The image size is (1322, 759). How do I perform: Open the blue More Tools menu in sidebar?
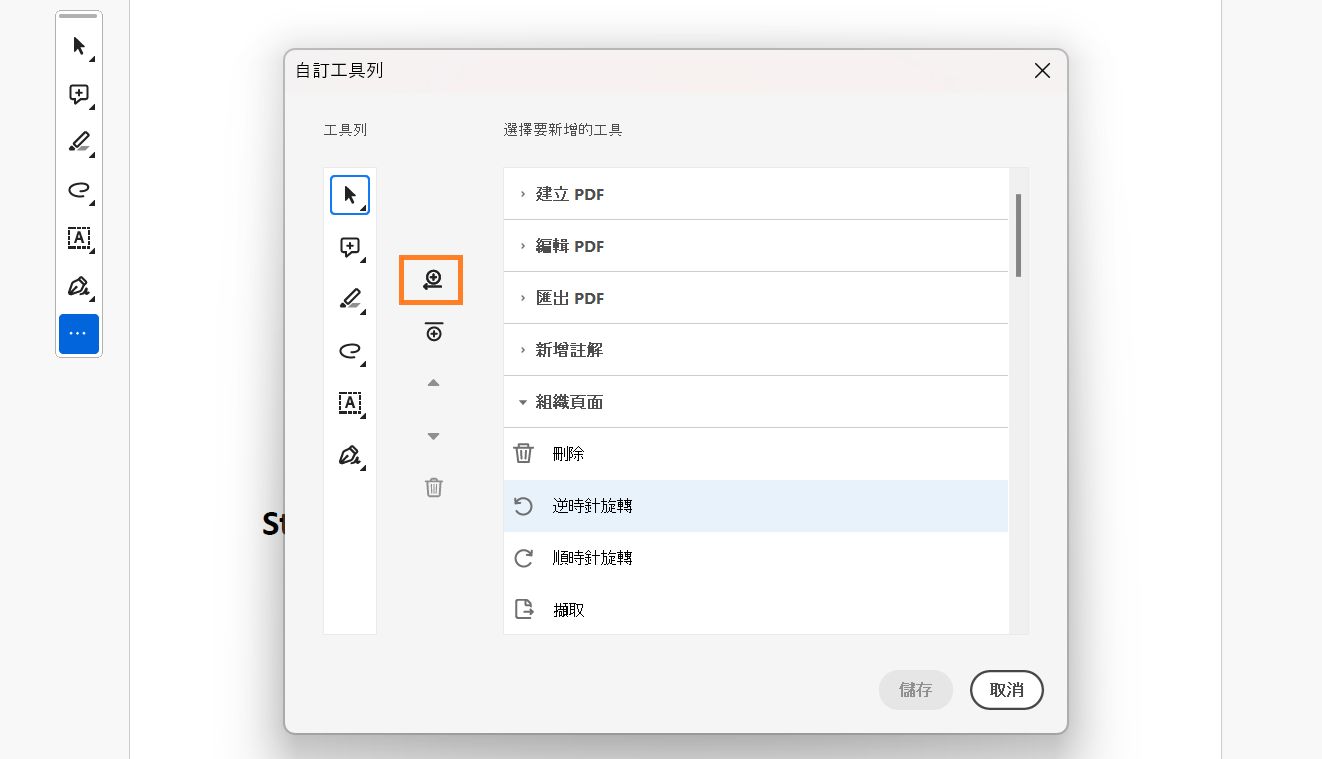tap(79, 334)
